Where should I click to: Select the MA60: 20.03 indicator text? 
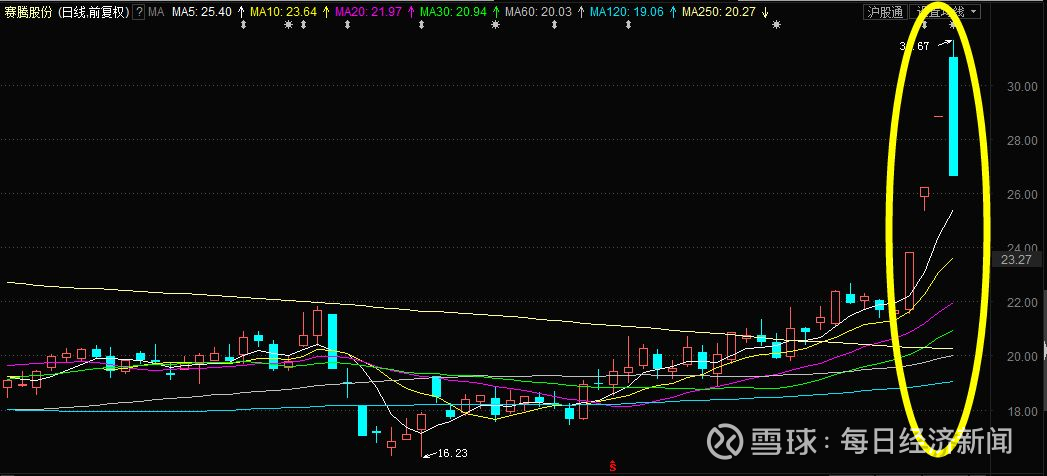[538, 12]
